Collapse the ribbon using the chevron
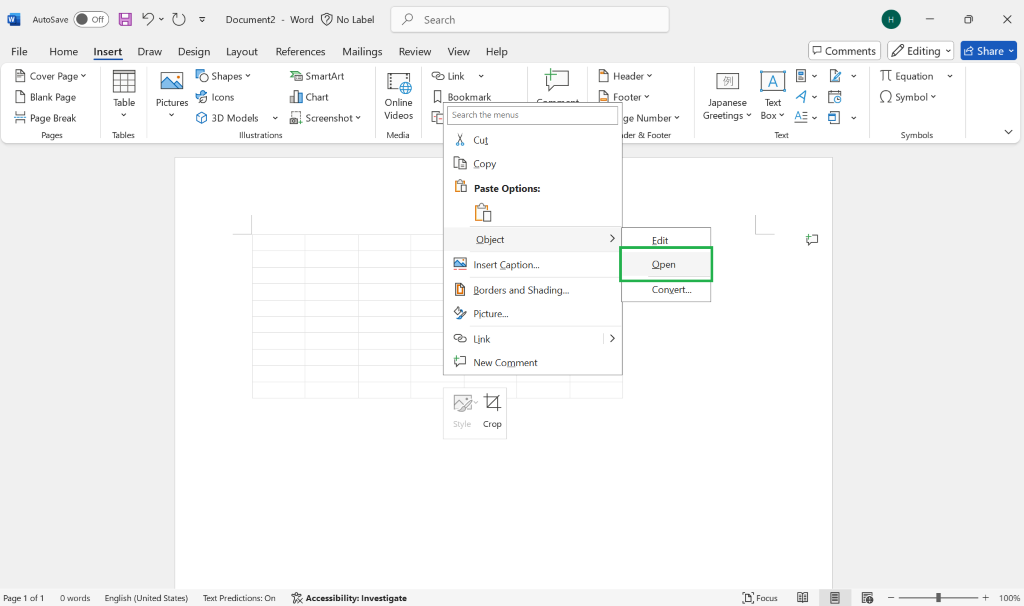Screen dimensions: 1024x606 pos(1008,132)
